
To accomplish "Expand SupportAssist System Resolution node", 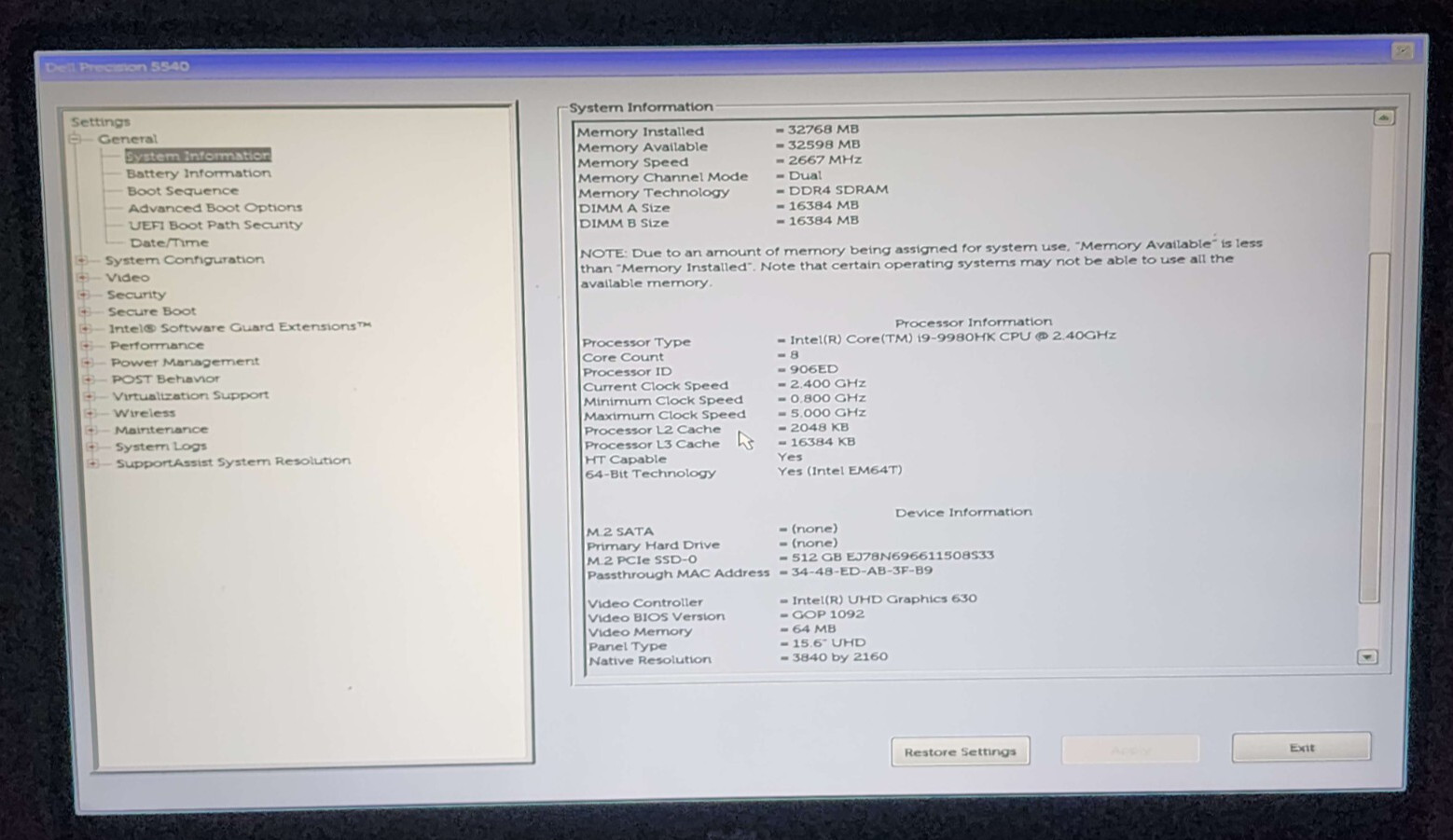I will [x=93, y=462].
